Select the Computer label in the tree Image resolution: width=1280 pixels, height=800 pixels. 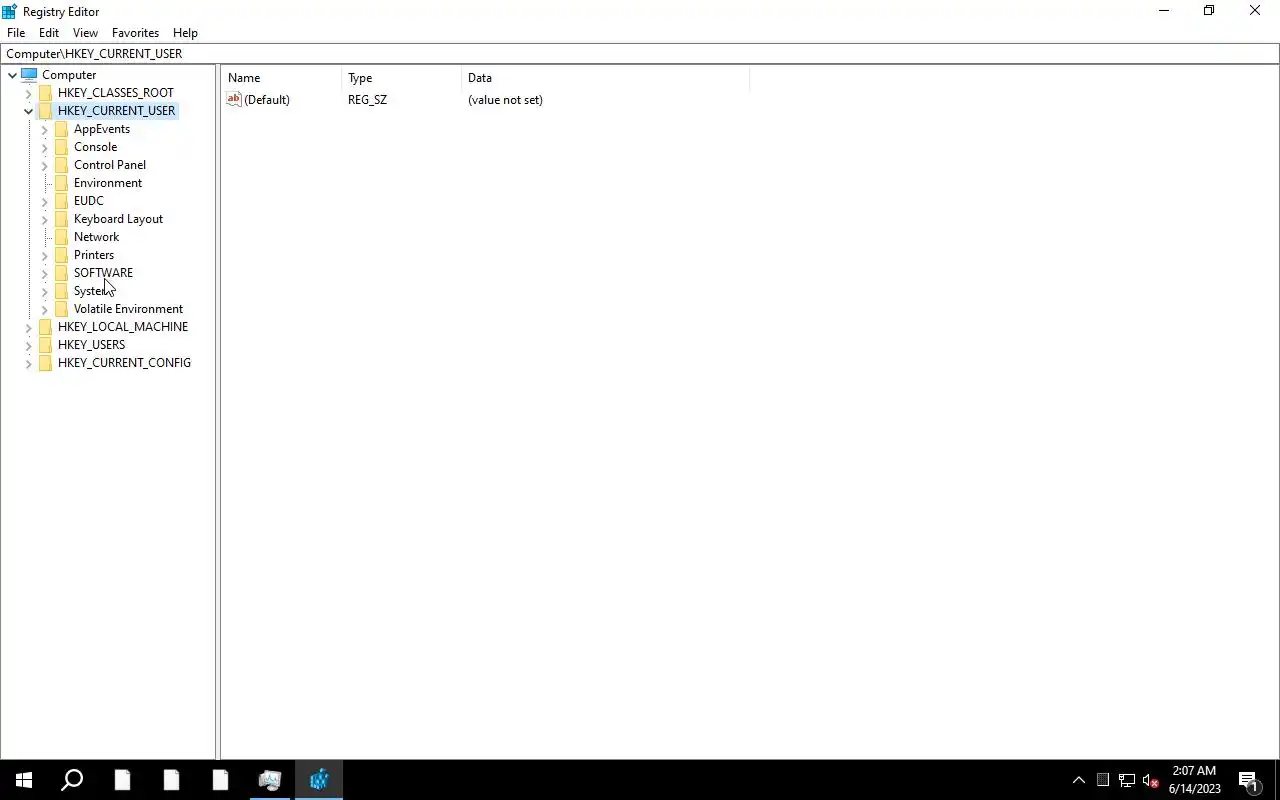pos(69,75)
